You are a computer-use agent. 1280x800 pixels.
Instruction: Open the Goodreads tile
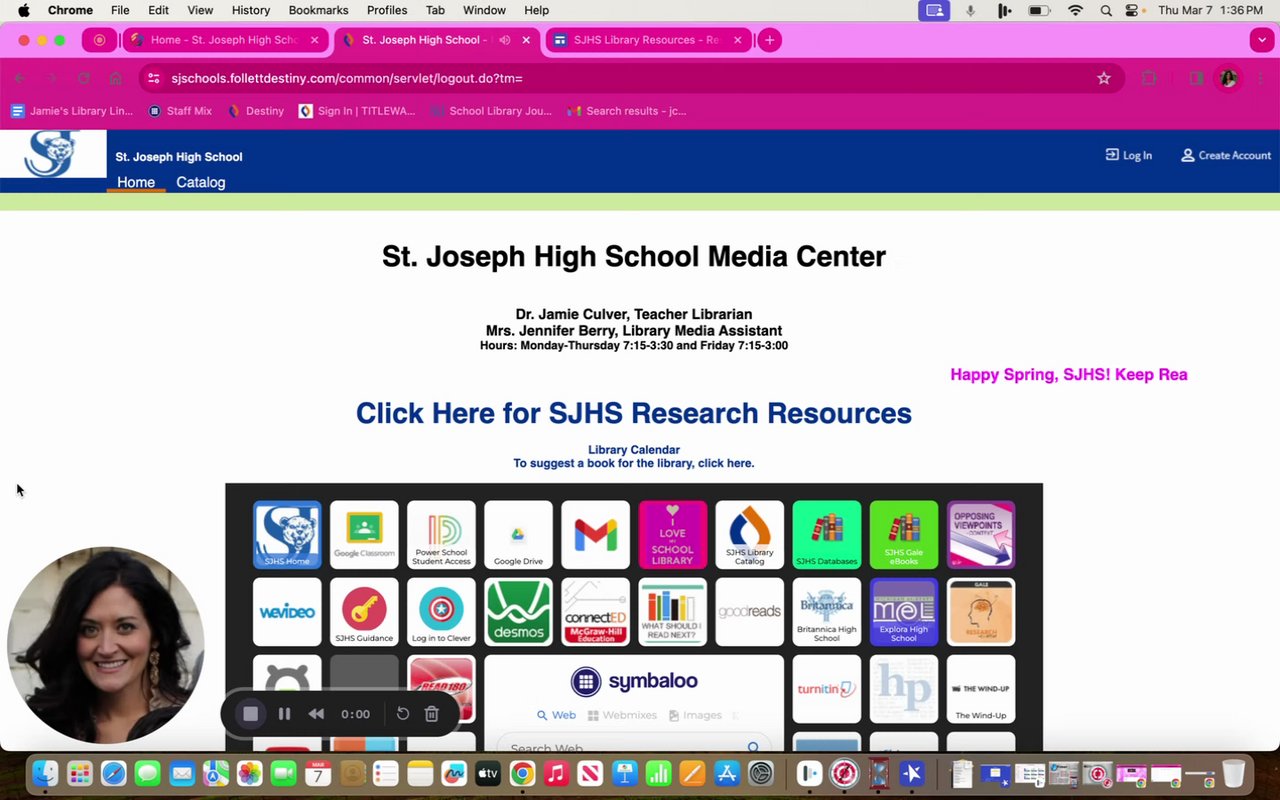[x=749, y=612]
